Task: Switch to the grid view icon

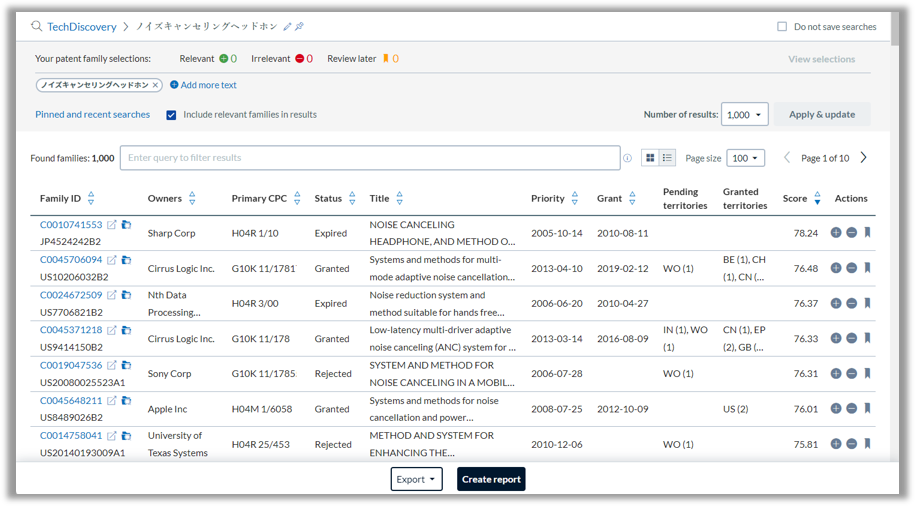Action: (650, 158)
